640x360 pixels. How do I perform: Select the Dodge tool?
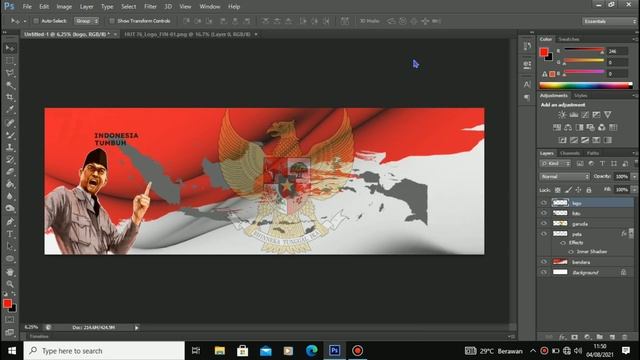tap(10, 208)
